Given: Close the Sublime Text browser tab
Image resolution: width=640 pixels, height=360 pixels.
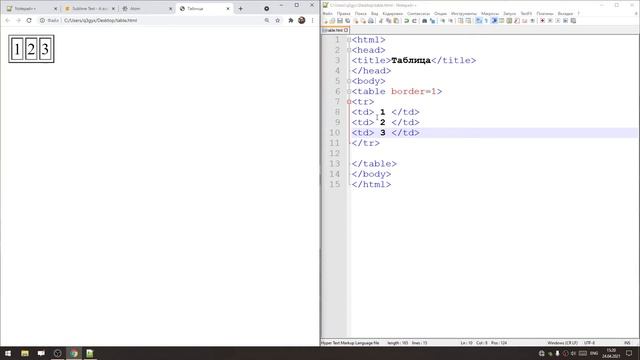Looking at the screenshot, I should pos(113,9).
